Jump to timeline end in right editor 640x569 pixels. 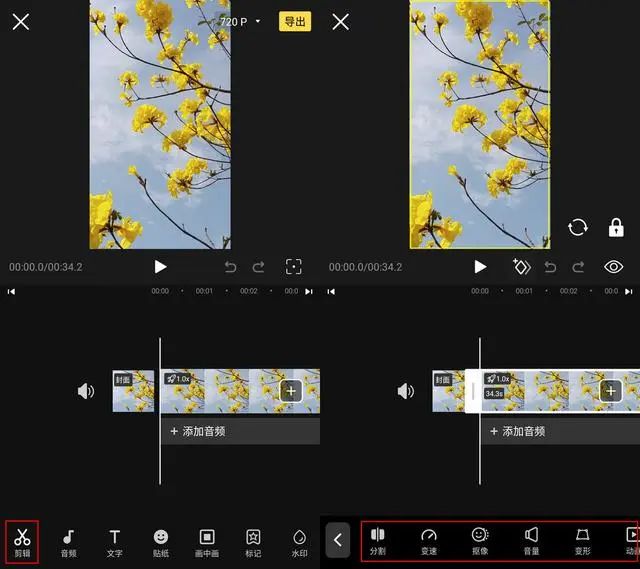pos(629,291)
